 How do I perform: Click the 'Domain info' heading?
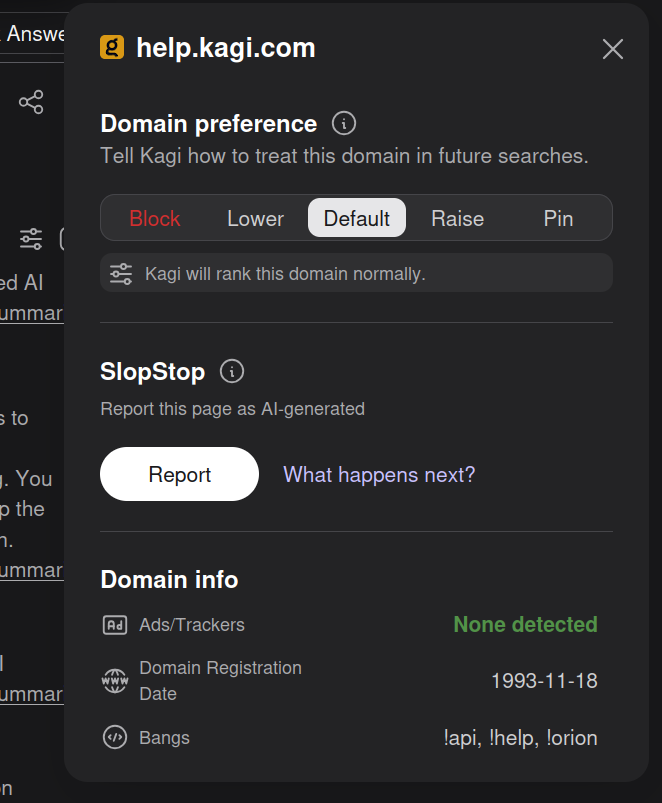click(x=169, y=580)
